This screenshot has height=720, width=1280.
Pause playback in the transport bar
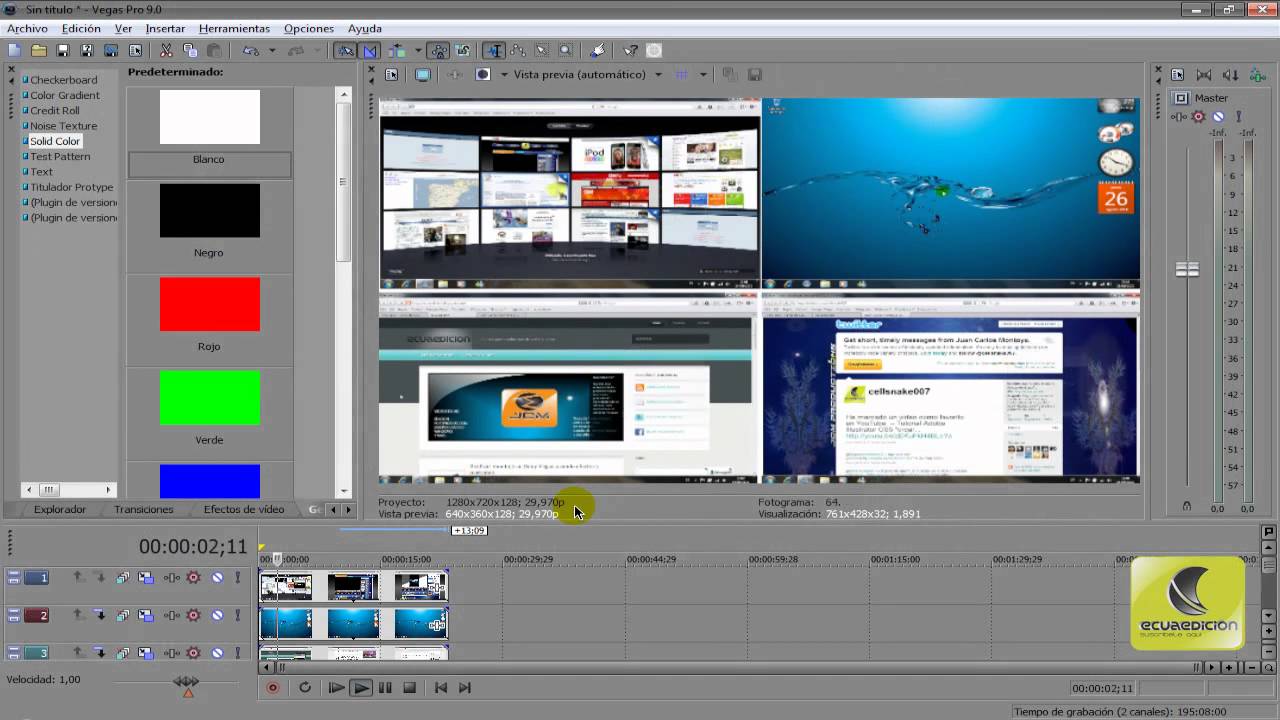385,687
